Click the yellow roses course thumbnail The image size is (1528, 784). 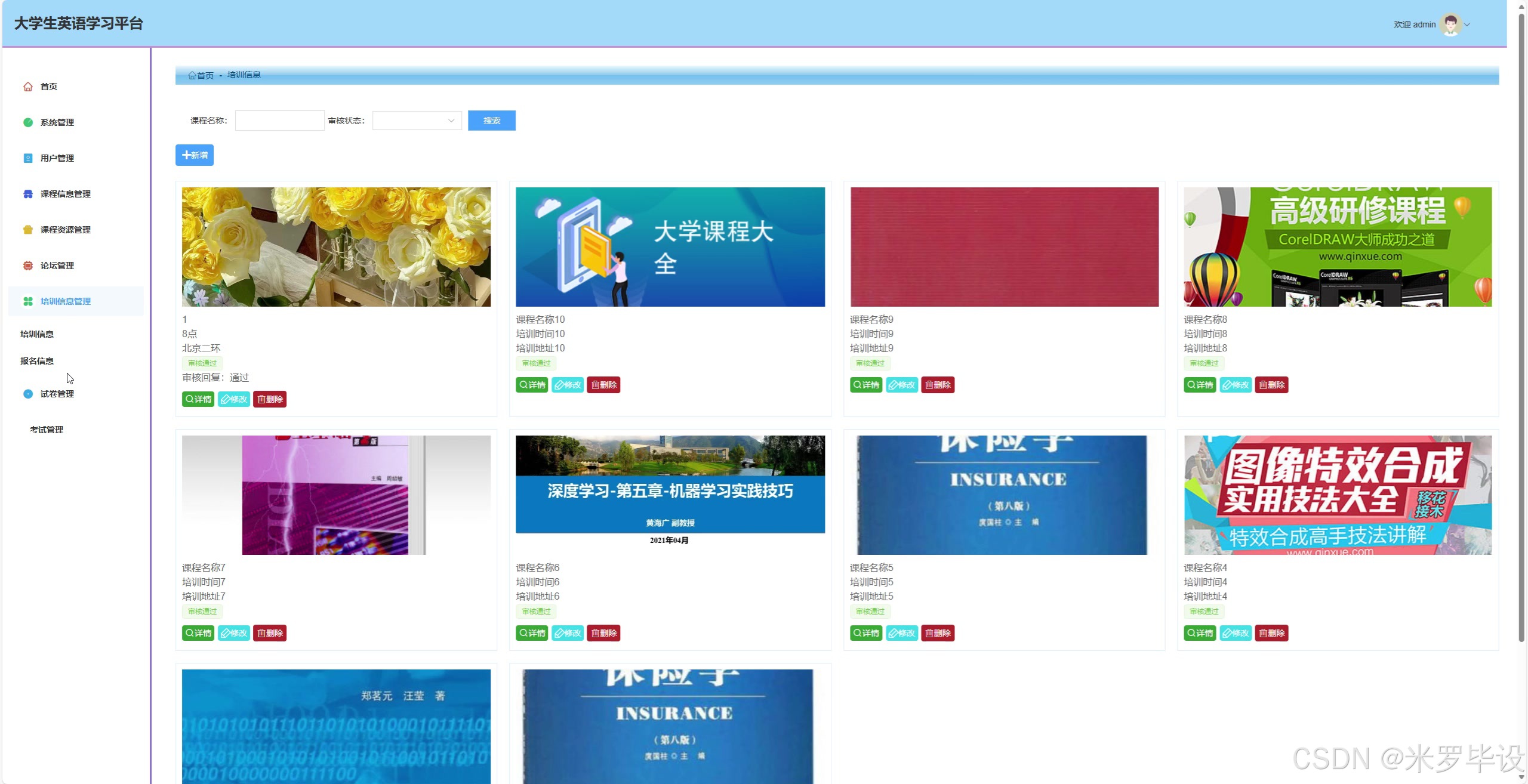(337, 248)
